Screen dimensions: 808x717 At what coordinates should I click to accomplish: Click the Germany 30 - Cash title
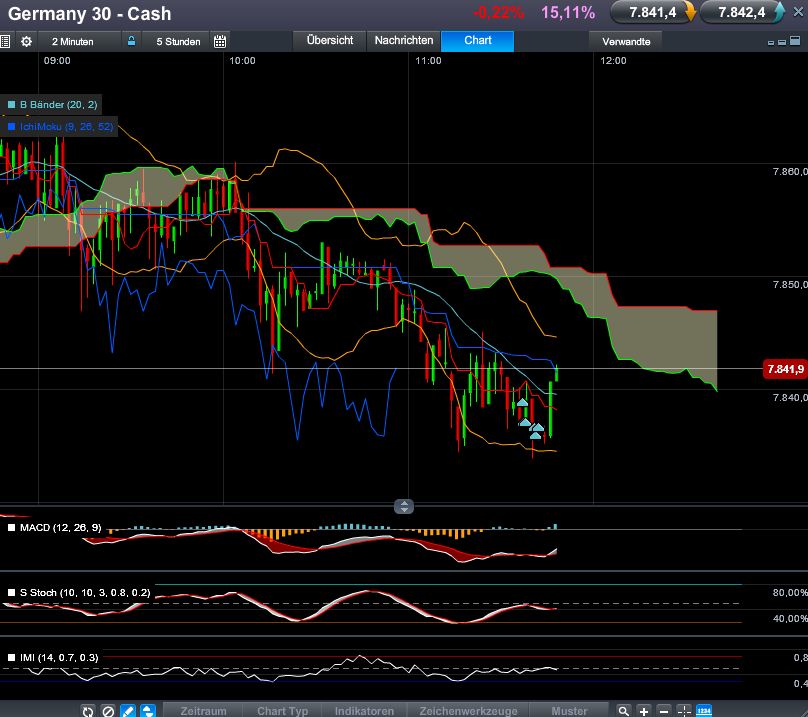[90, 14]
